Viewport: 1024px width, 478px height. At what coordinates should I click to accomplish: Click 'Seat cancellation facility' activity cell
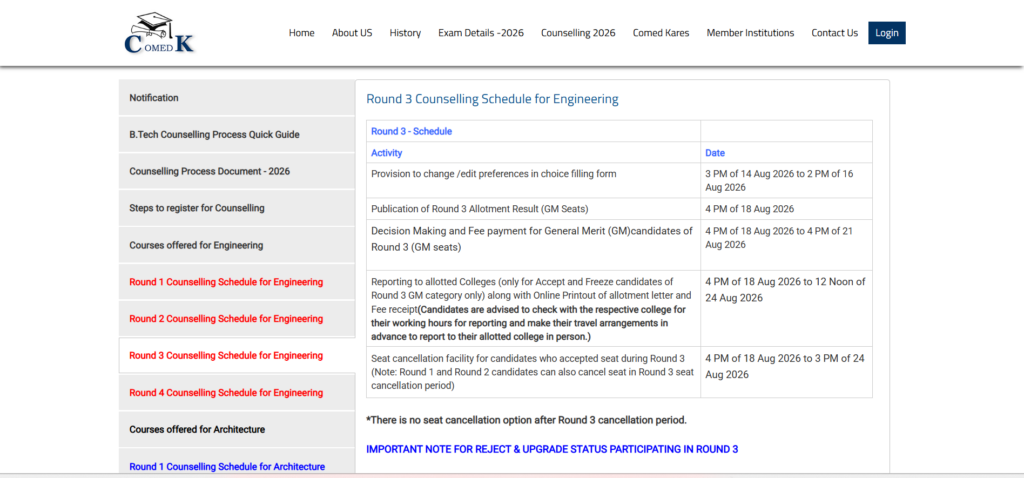click(x=534, y=372)
